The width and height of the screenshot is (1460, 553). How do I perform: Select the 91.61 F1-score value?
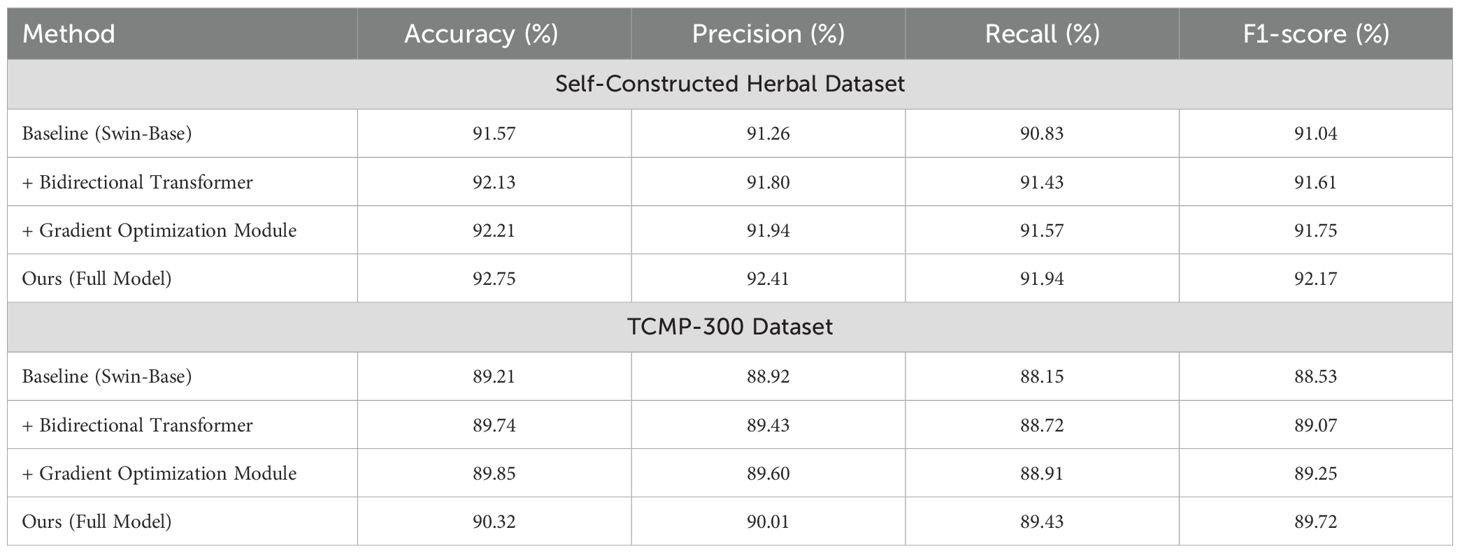(1316, 182)
